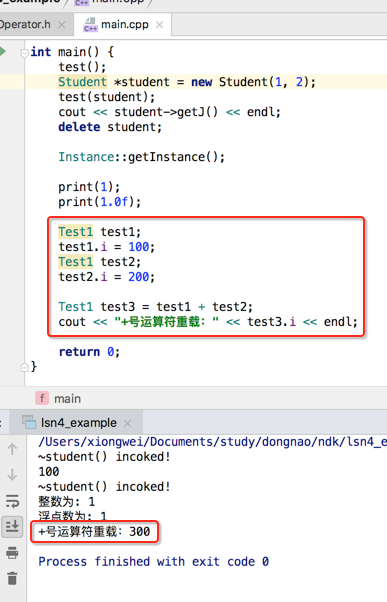
Task: Click the 'print(1.0f);' line
Action: pyautogui.click(x=100, y=202)
